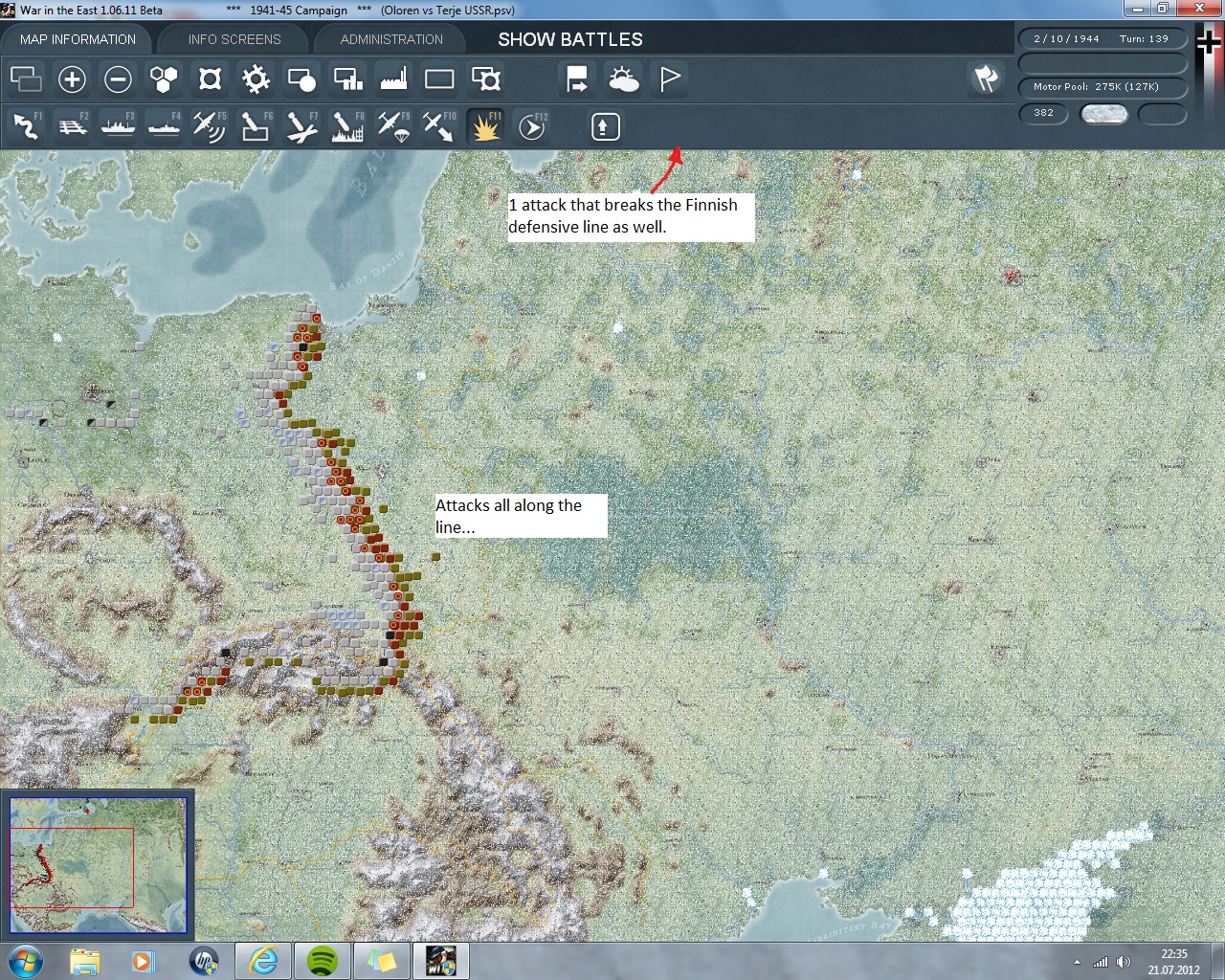Screen dimensions: 1225x980
Task: Open the Windows Start menu
Action: (25, 960)
